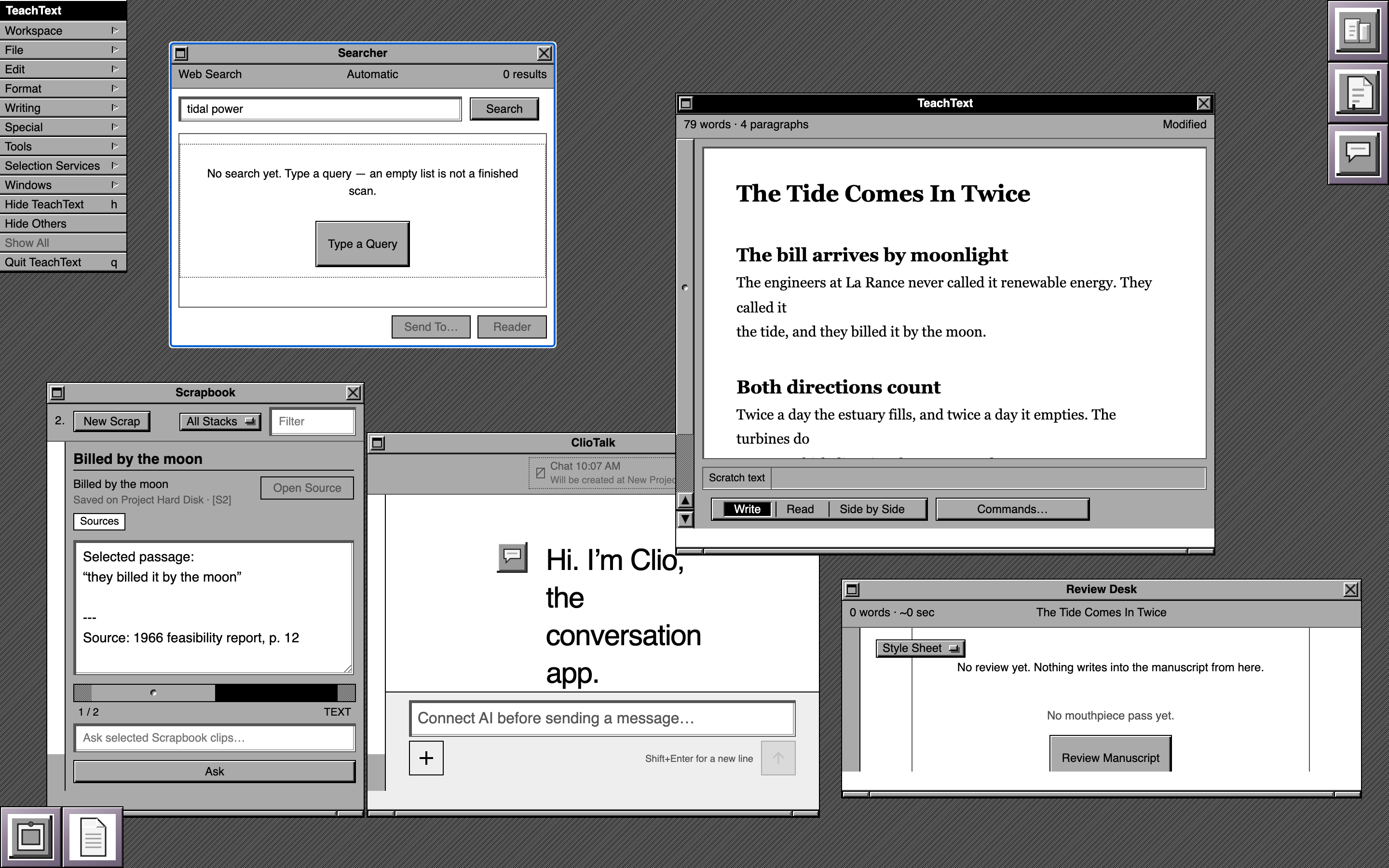The width and height of the screenshot is (1389, 868).
Task: Open the window-tile app icon at bottom left
Action: (30, 837)
